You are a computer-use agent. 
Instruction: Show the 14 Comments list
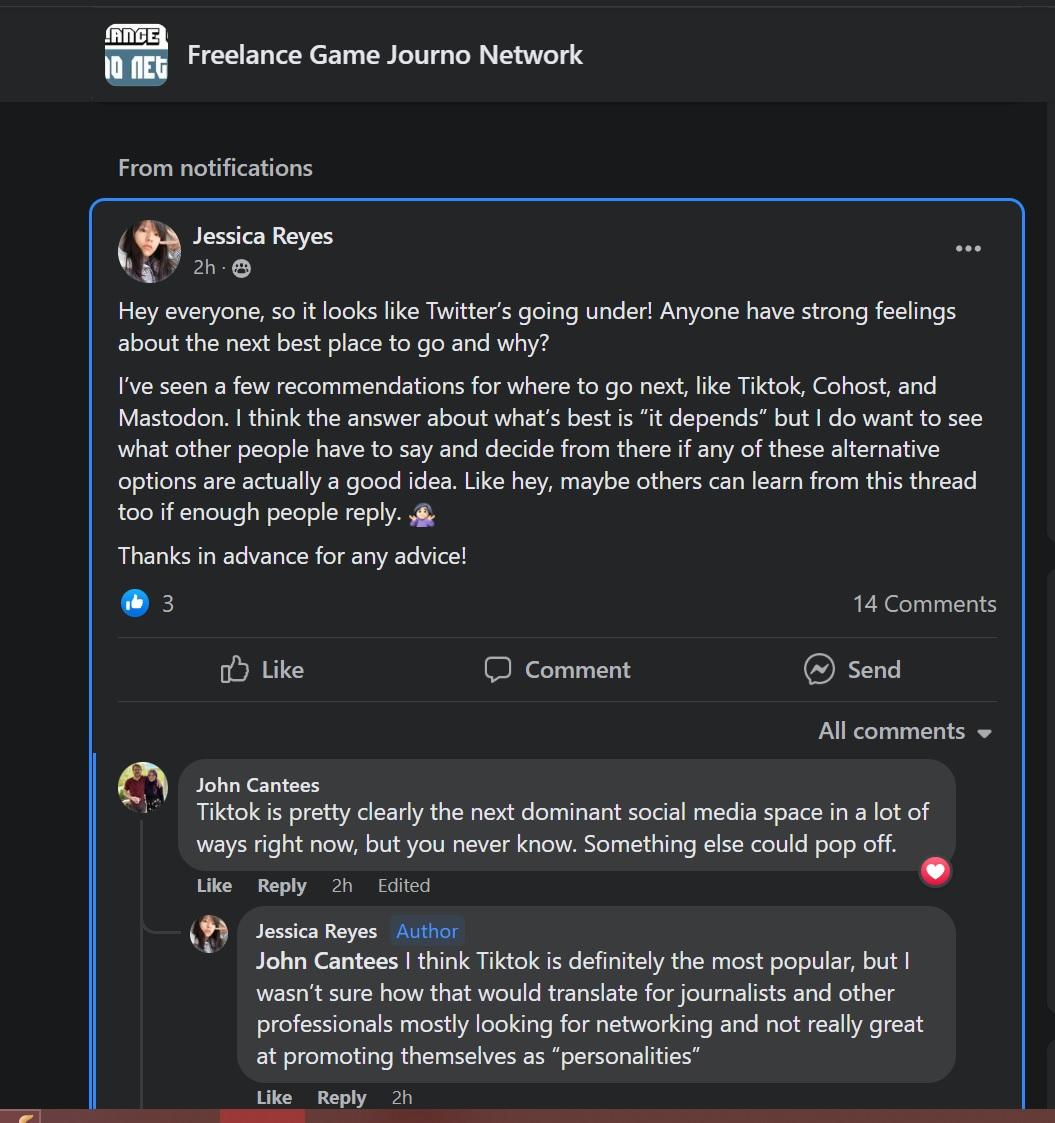click(924, 604)
